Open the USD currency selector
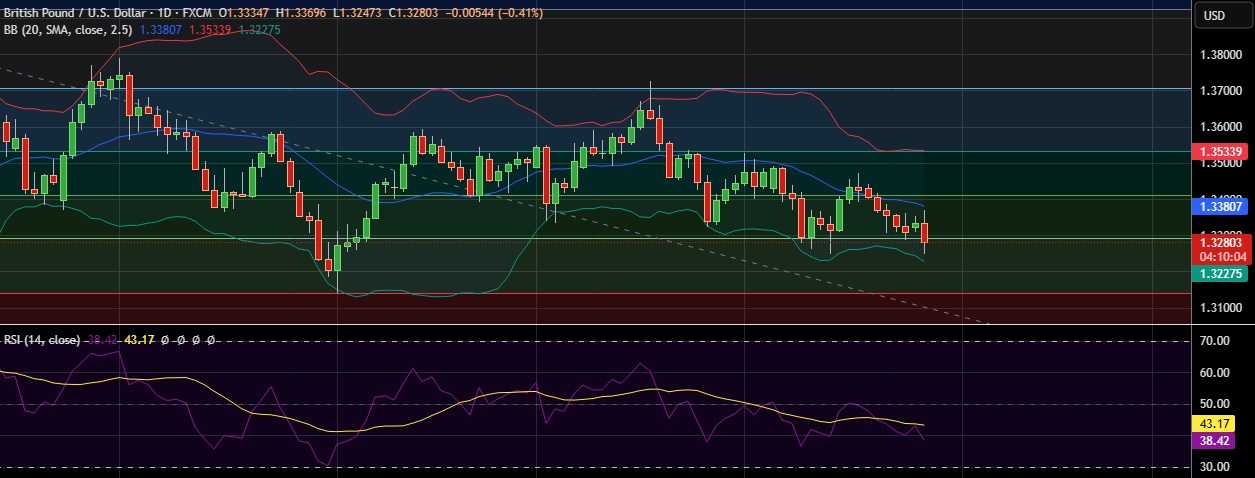 tap(1214, 15)
